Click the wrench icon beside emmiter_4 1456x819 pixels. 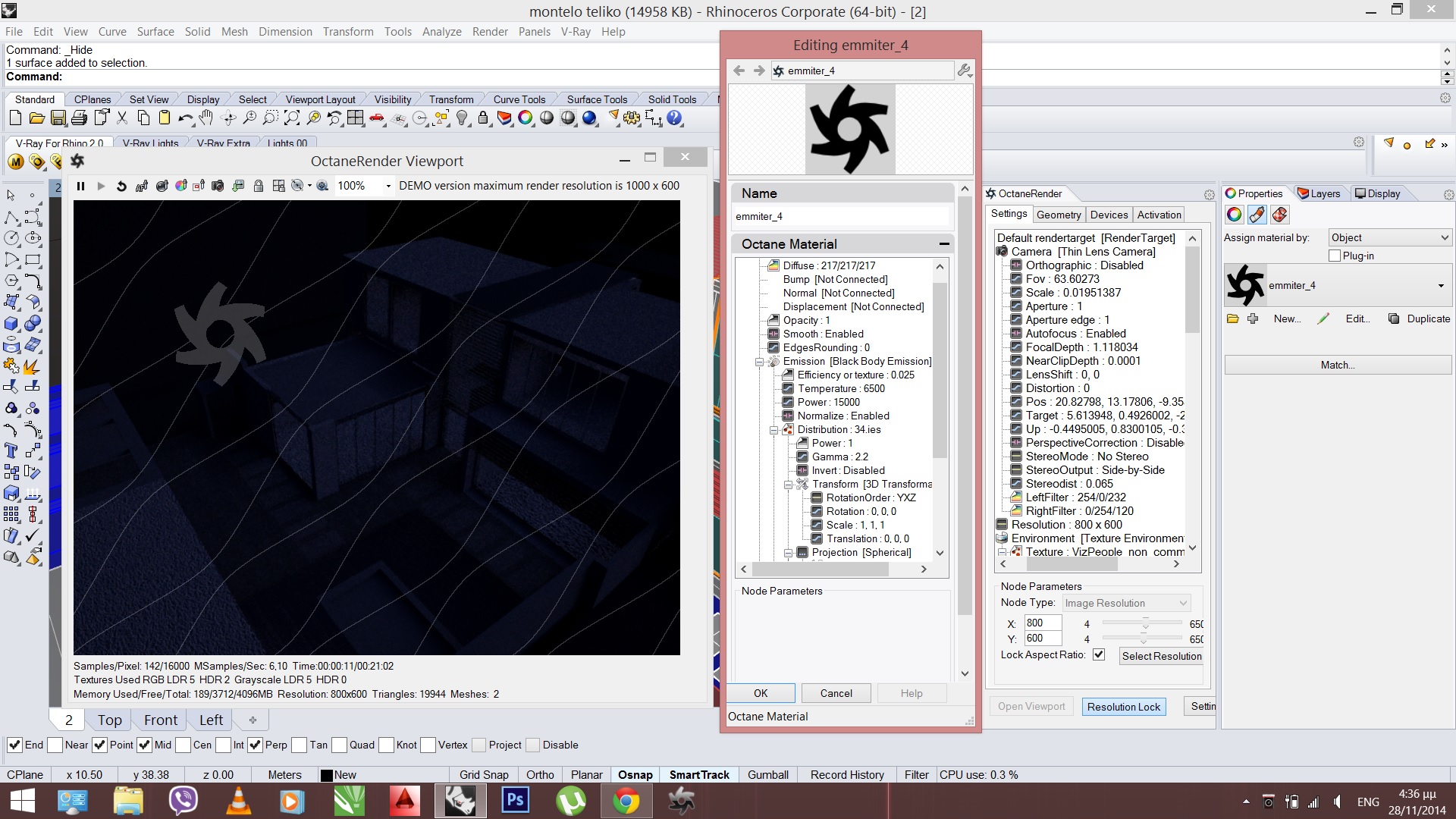(x=964, y=71)
